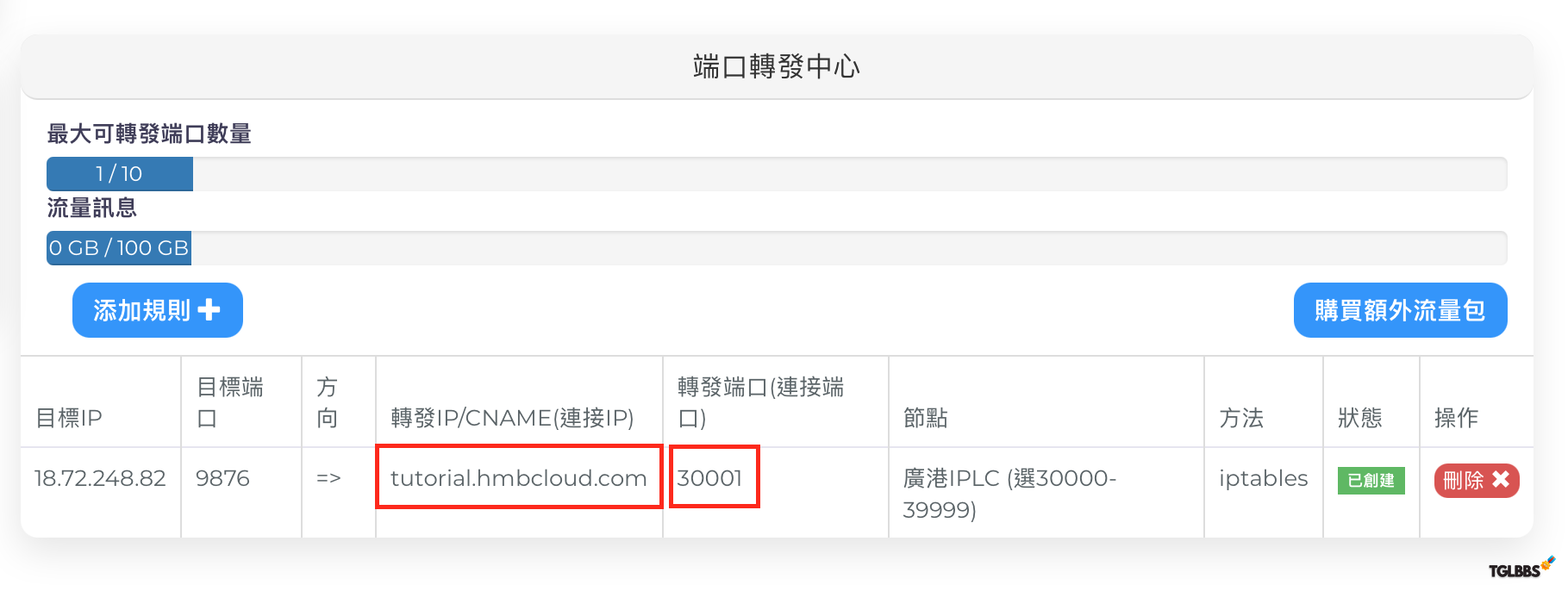The image size is (1568, 591).
Task: Click the 目標IP column header
Action: click(69, 418)
